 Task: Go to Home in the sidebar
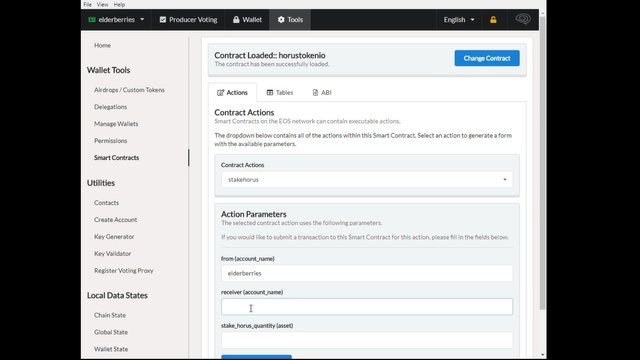point(102,45)
